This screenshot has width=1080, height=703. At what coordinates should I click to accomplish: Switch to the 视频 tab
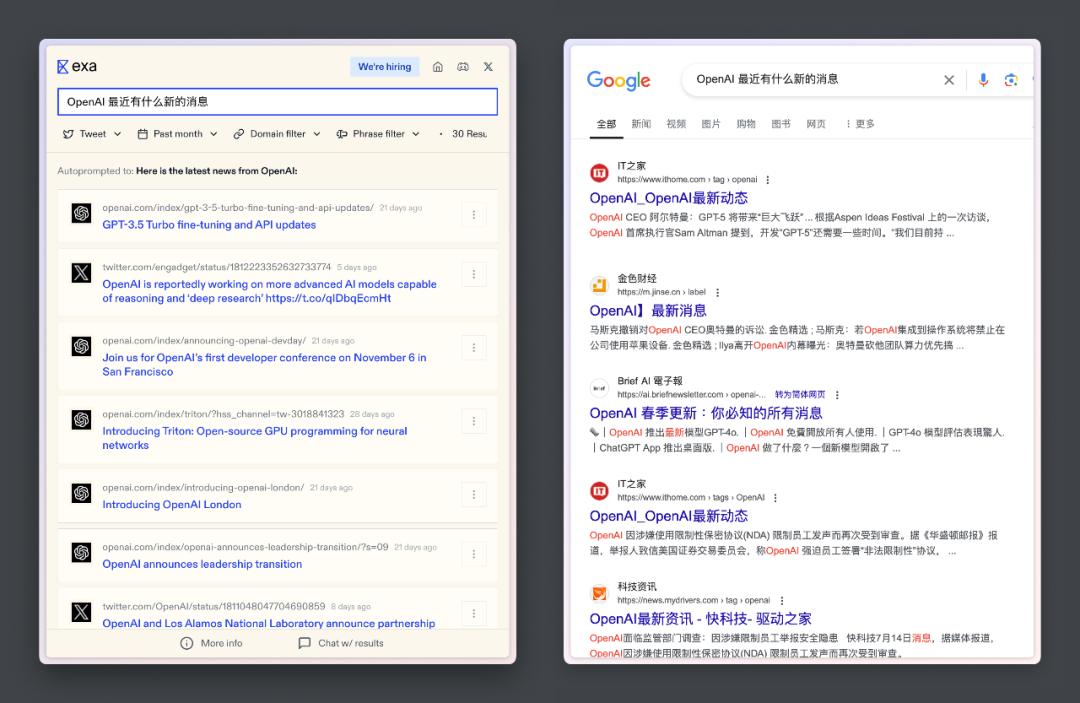[676, 124]
